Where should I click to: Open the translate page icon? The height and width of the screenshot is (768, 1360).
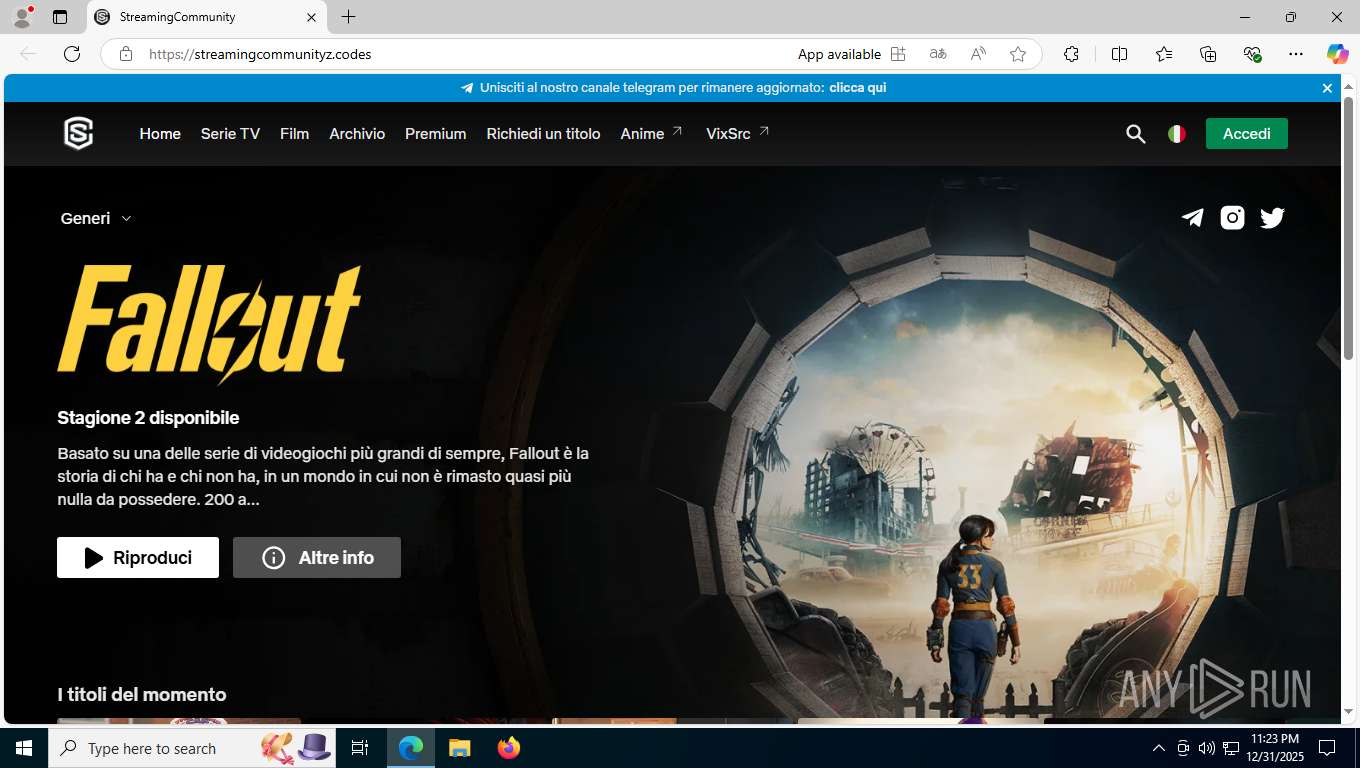tap(938, 54)
